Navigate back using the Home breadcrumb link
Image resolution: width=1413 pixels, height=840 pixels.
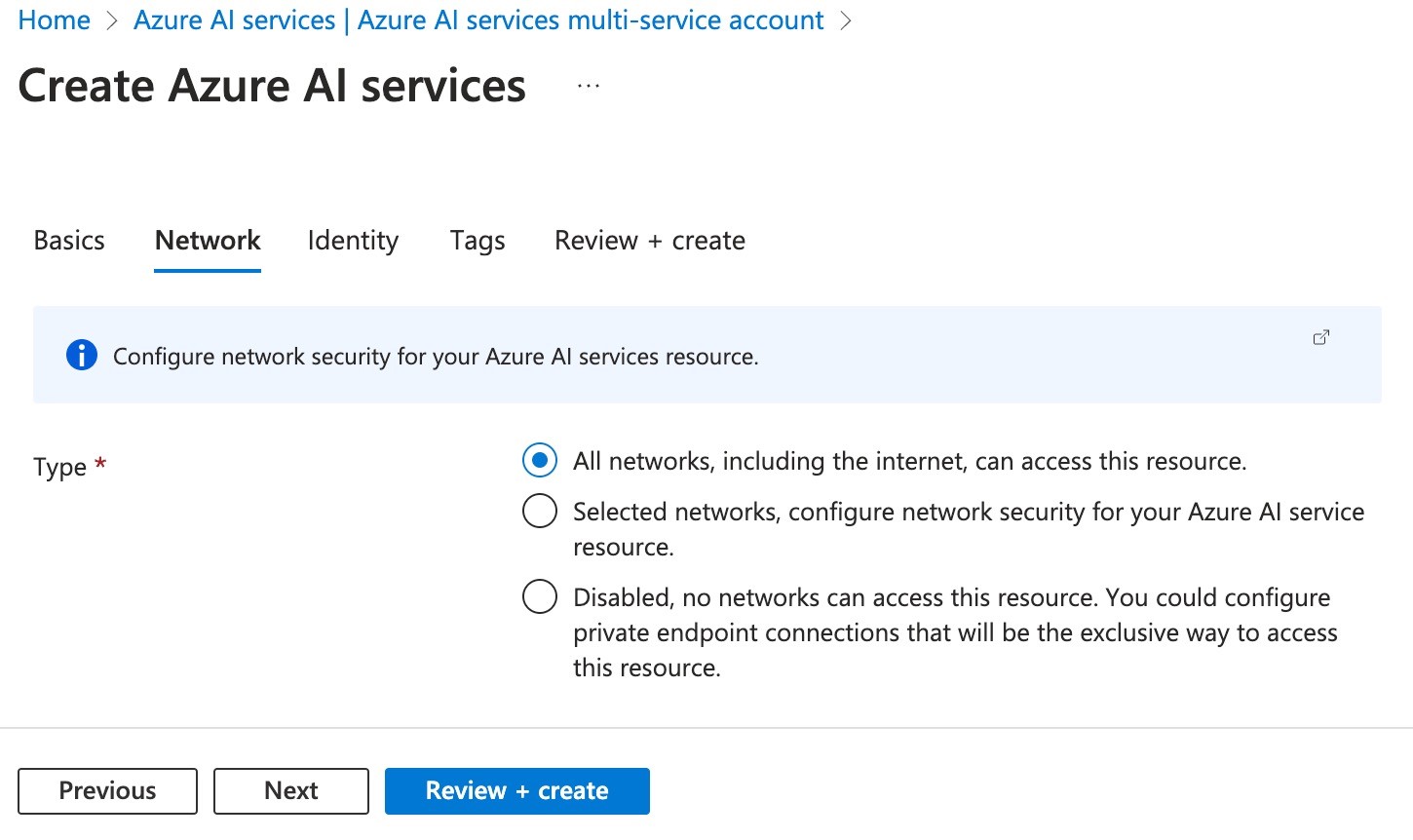pos(54,19)
